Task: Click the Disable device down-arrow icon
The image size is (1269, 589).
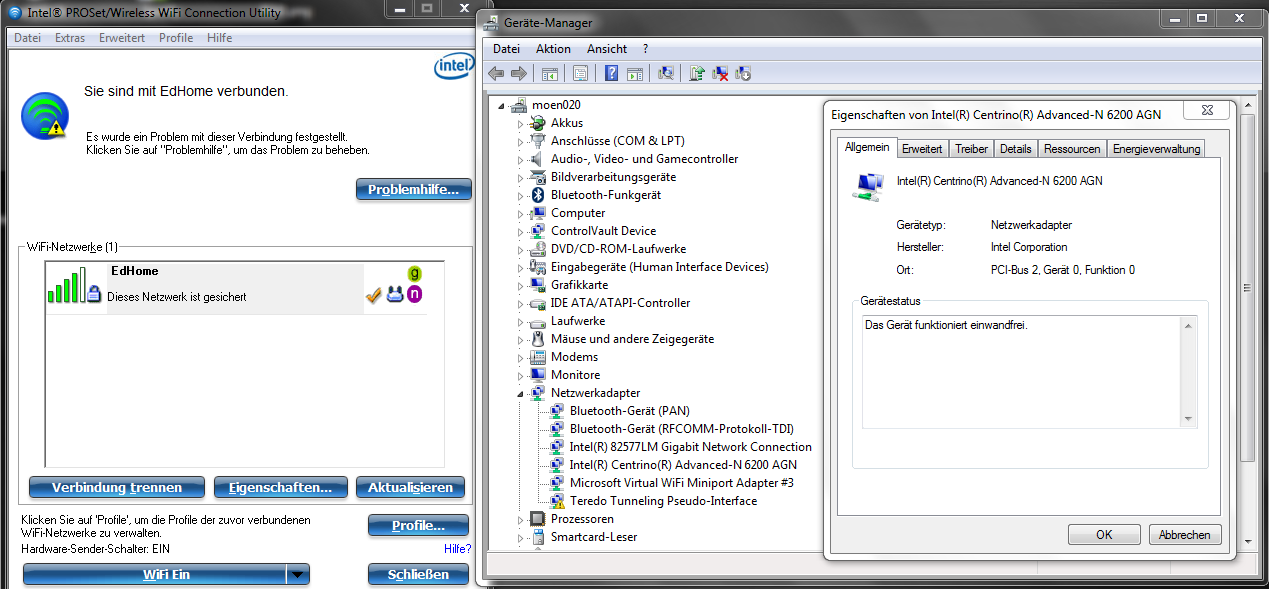Action: [x=742, y=73]
